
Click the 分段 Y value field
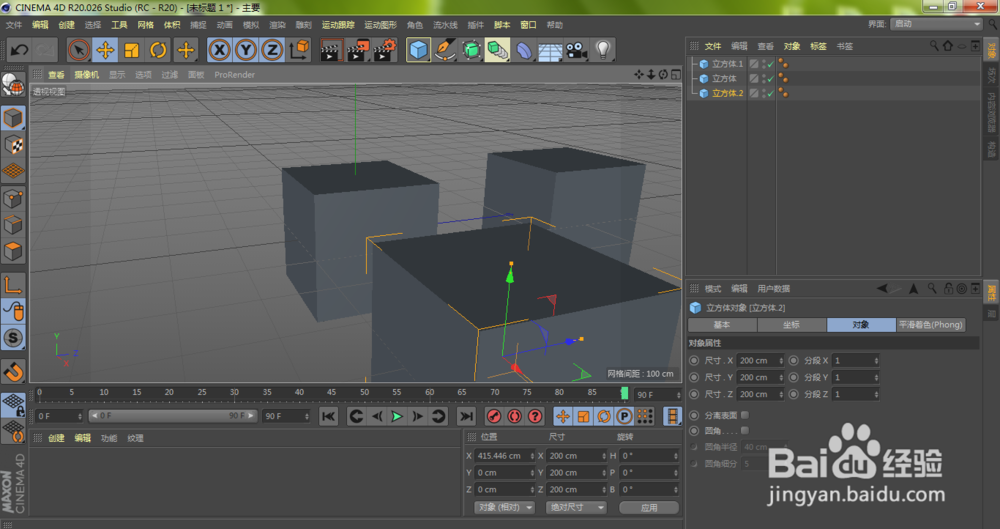[856, 377]
